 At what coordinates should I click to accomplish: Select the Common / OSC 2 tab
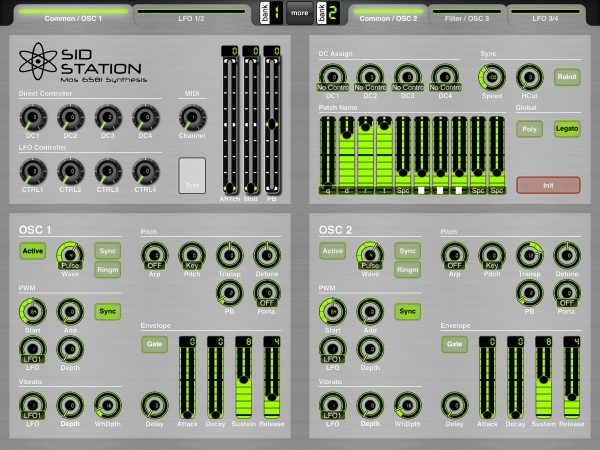coord(388,15)
